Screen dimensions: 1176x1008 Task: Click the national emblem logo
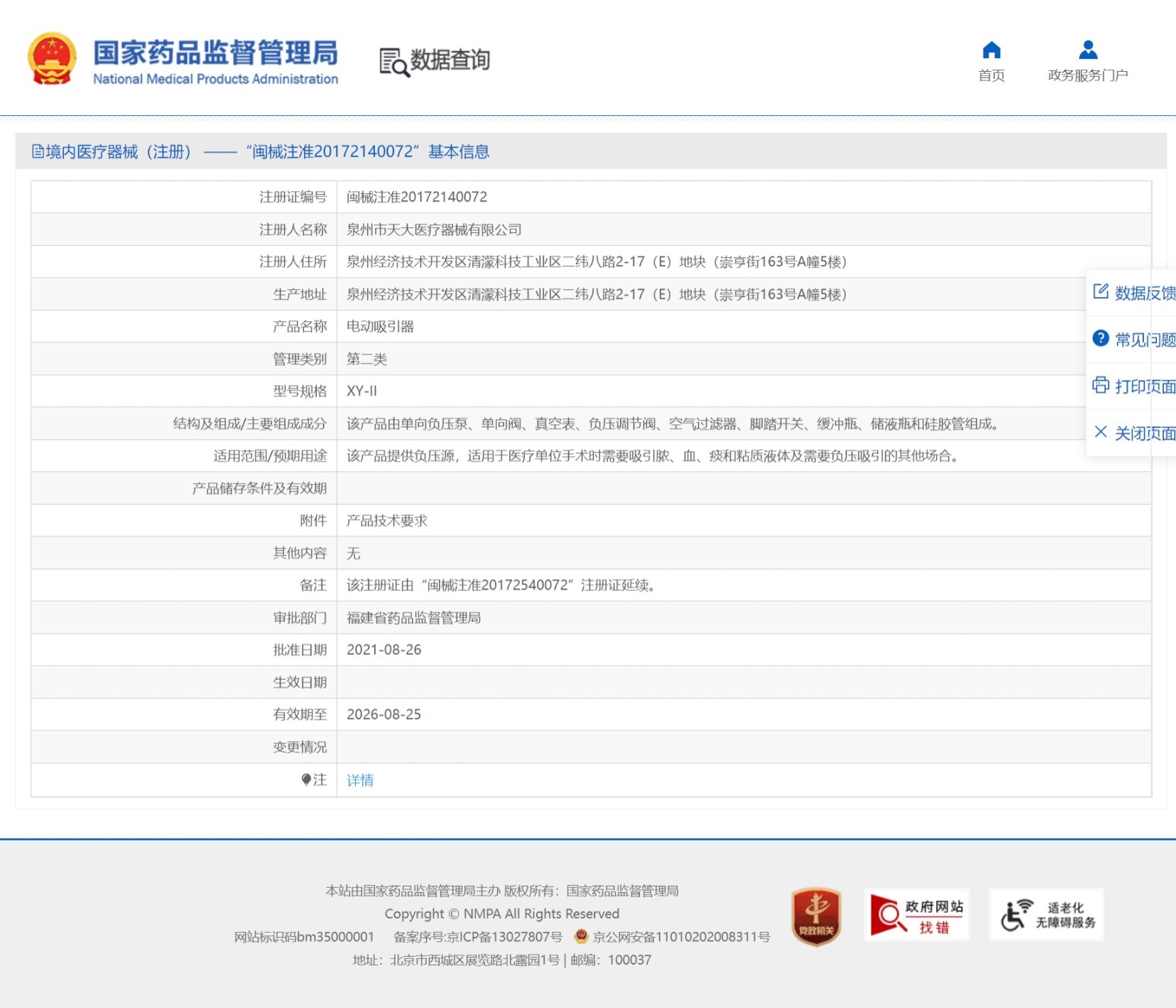[x=52, y=59]
